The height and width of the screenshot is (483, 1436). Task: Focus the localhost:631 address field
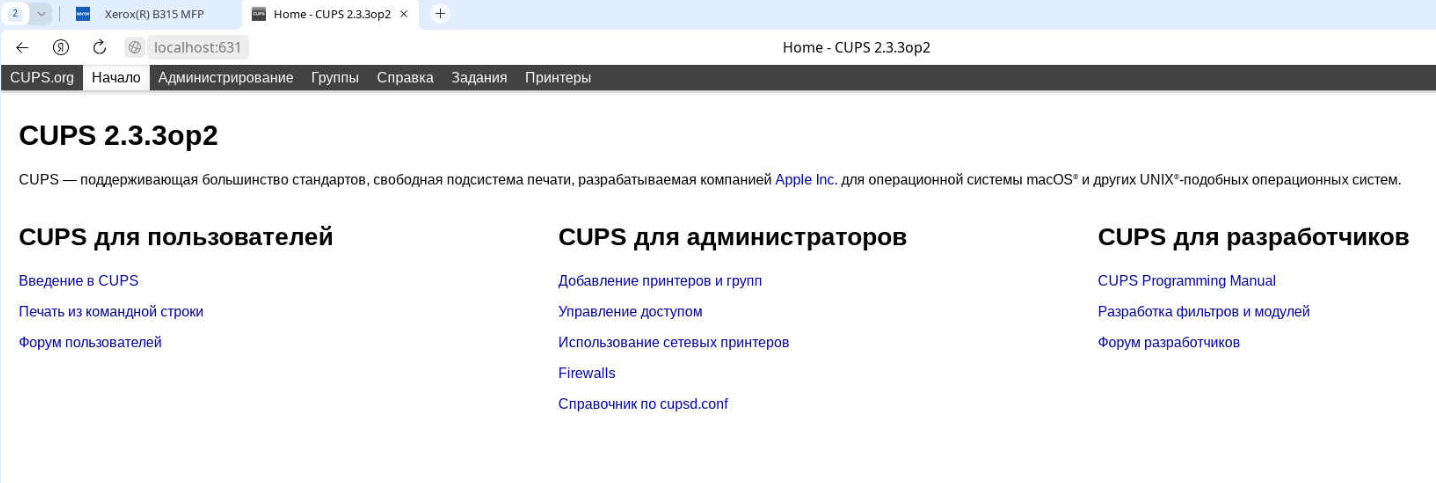click(x=199, y=47)
